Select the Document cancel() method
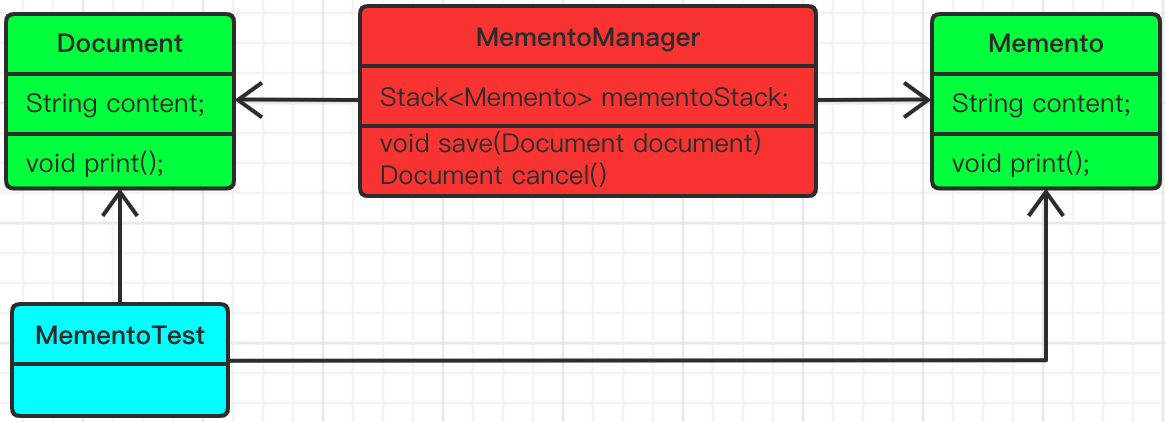This screenshot has width=1166, height=422. click(494, 175)
